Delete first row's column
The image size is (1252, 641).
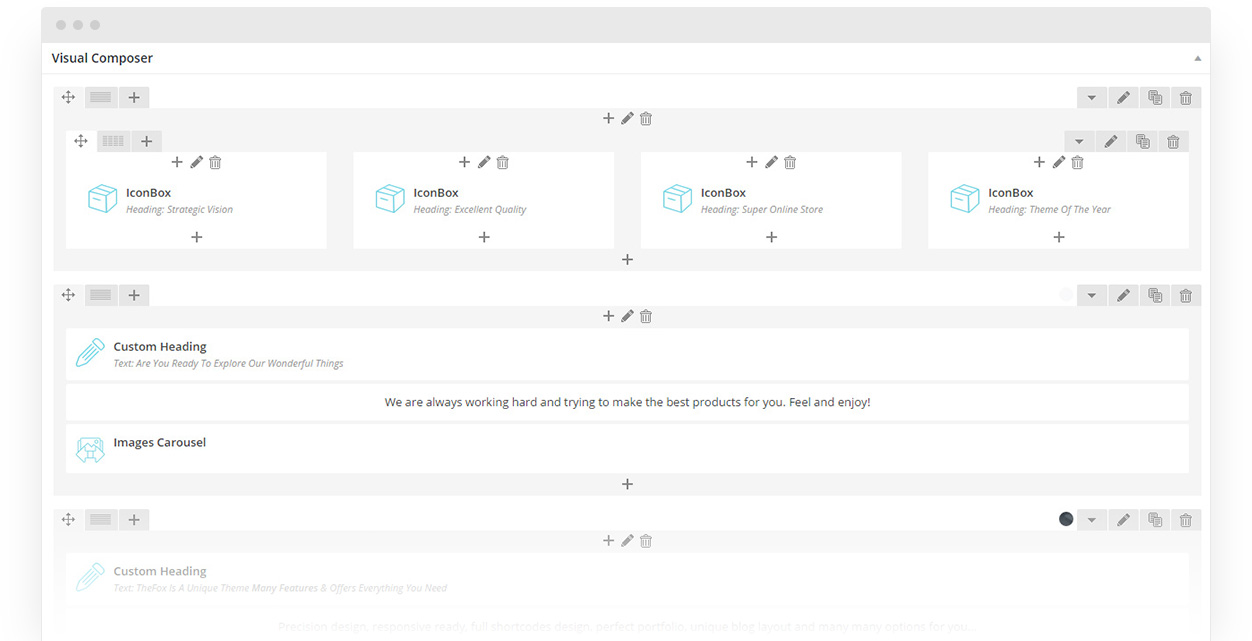point(646,118)
